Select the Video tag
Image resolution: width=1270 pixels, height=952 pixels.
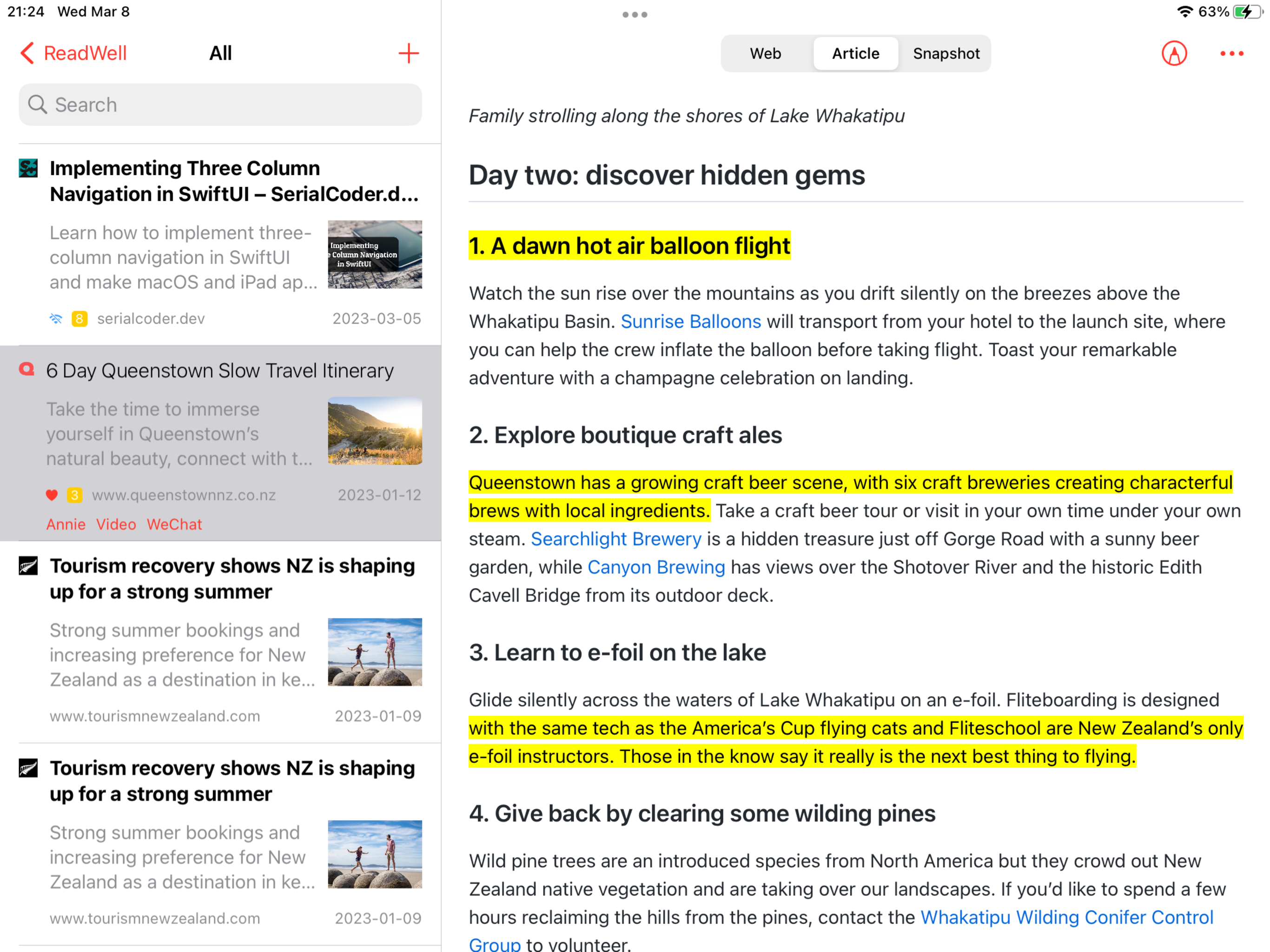point(116,524)
